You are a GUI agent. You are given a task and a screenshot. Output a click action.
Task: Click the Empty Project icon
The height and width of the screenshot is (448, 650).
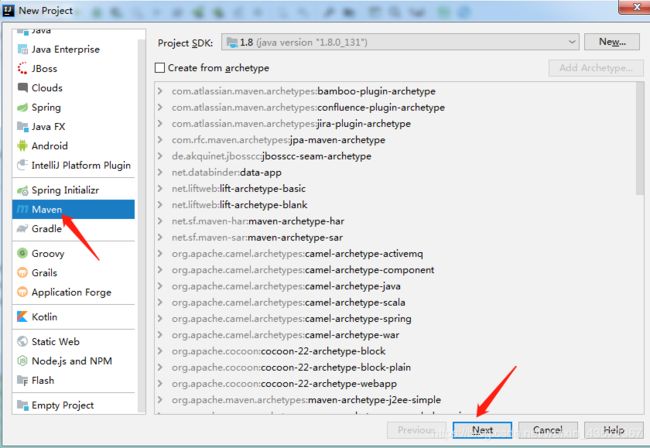coord(22,405)
